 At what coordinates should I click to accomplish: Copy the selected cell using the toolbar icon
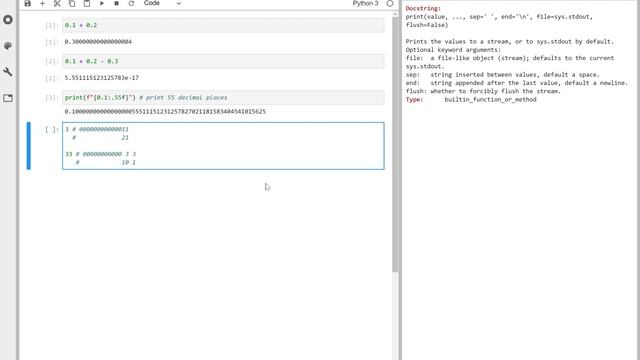(72, 3)
